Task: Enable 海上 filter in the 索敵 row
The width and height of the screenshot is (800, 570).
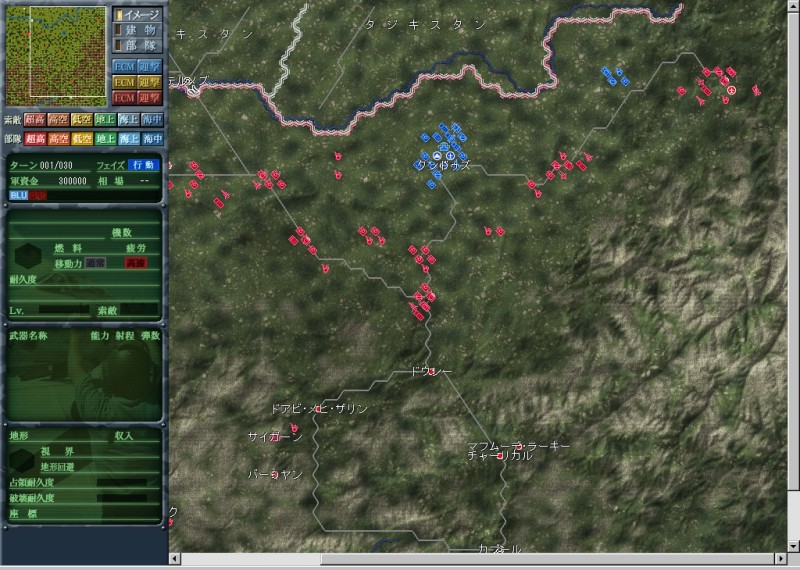Action: (x=129, y=120)
